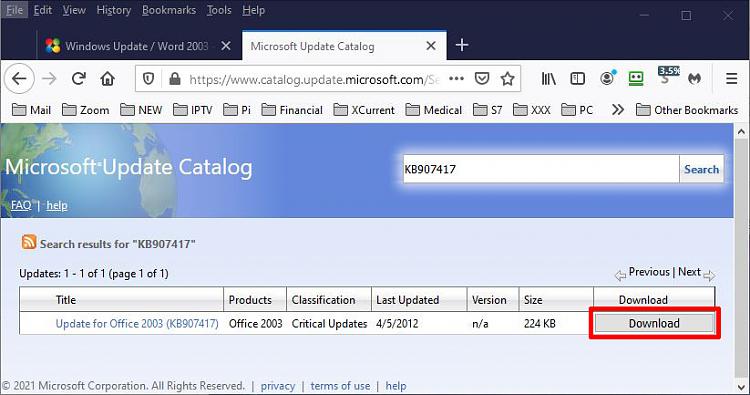Open the S7 bookmarks folder
This screenshot has height=395, width=750.
click(487, 110)
